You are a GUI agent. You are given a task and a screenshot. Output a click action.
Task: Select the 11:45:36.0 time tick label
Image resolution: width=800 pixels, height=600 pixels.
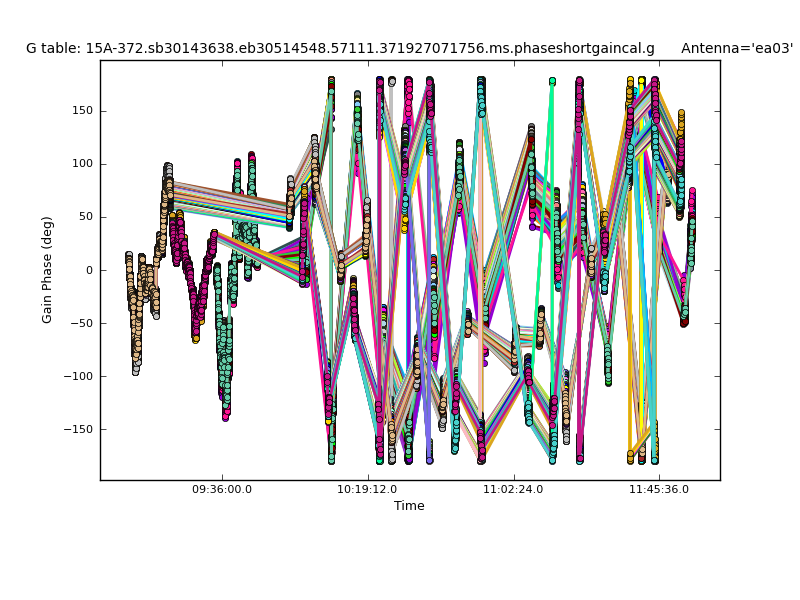pyautogui.click(x=658, y=489)
